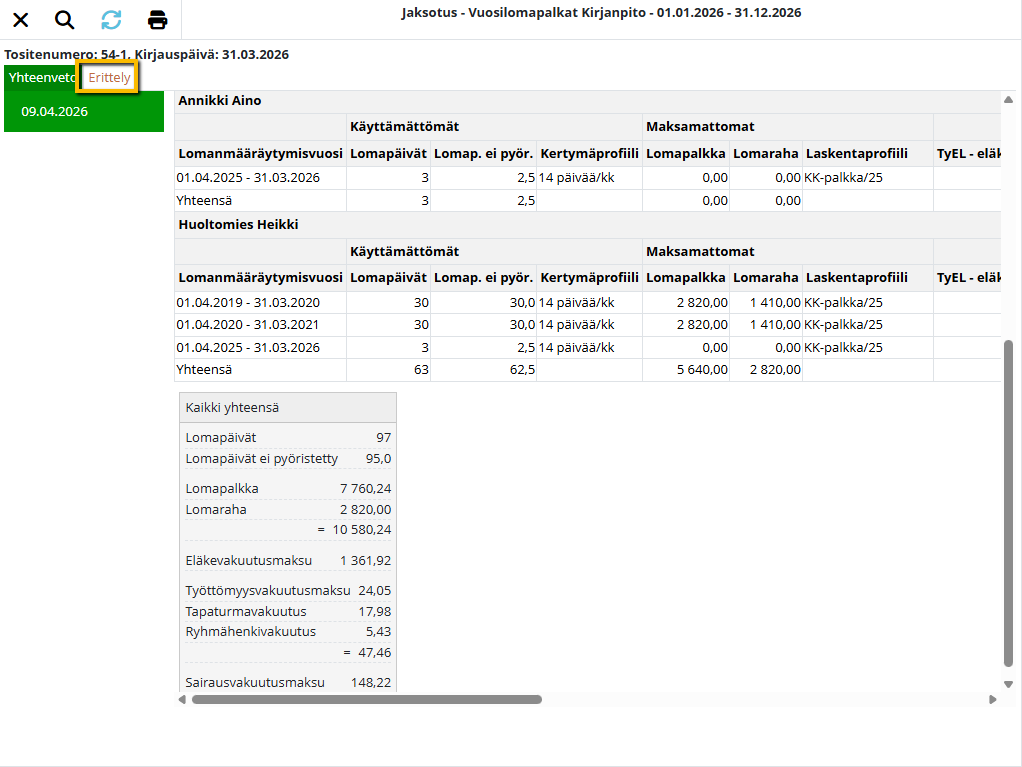This screenshot has width=1022, height=767.
Task: Click the 7 760,24 Lomapalkka summary value
Action: pyautogui.click(x=366, y=488)
